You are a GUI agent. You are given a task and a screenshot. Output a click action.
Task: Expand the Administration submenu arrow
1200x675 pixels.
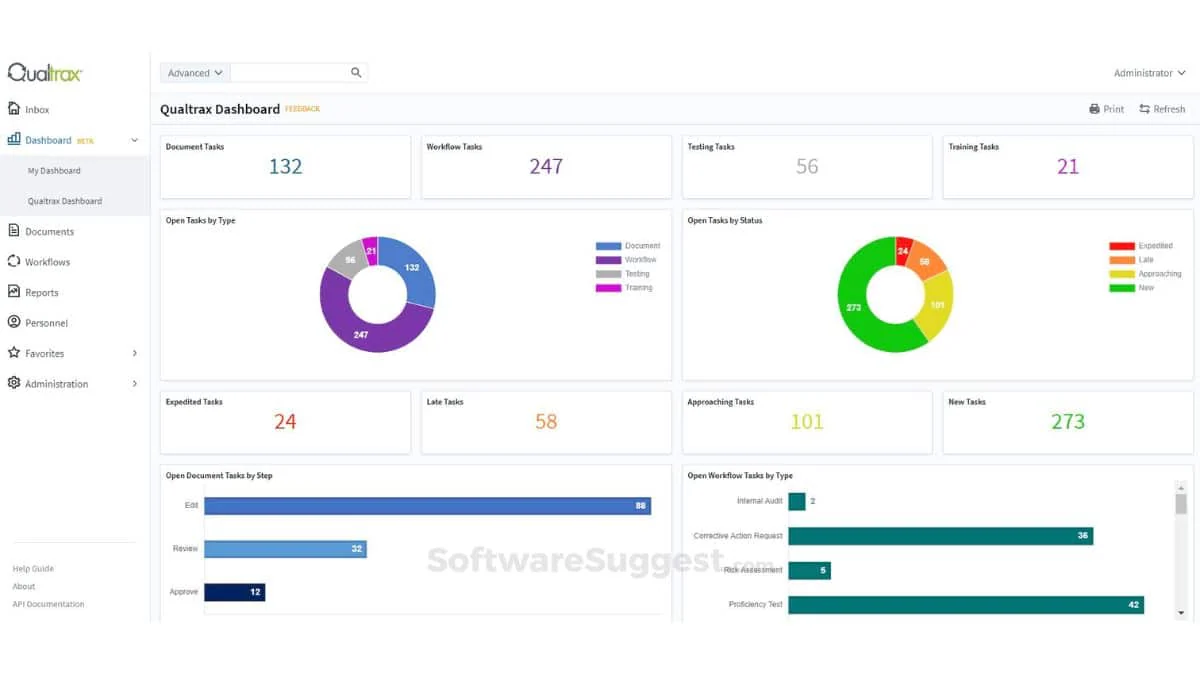(x=135, y=384)
